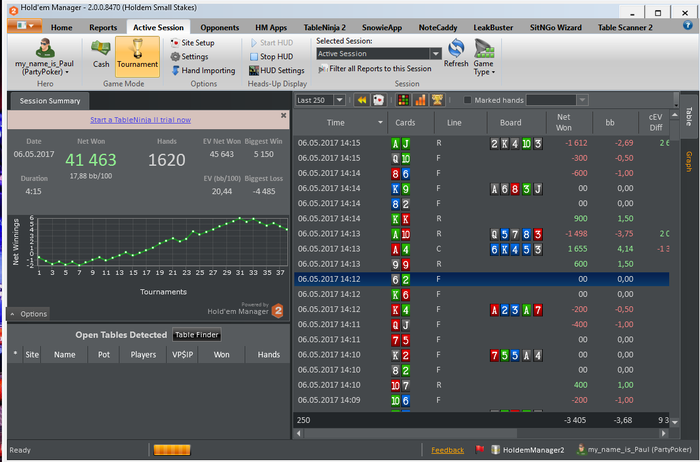Open help via blue question icon
Viewport: 700px width, 462px height.
pyautogui.click(x=688, y=25)
